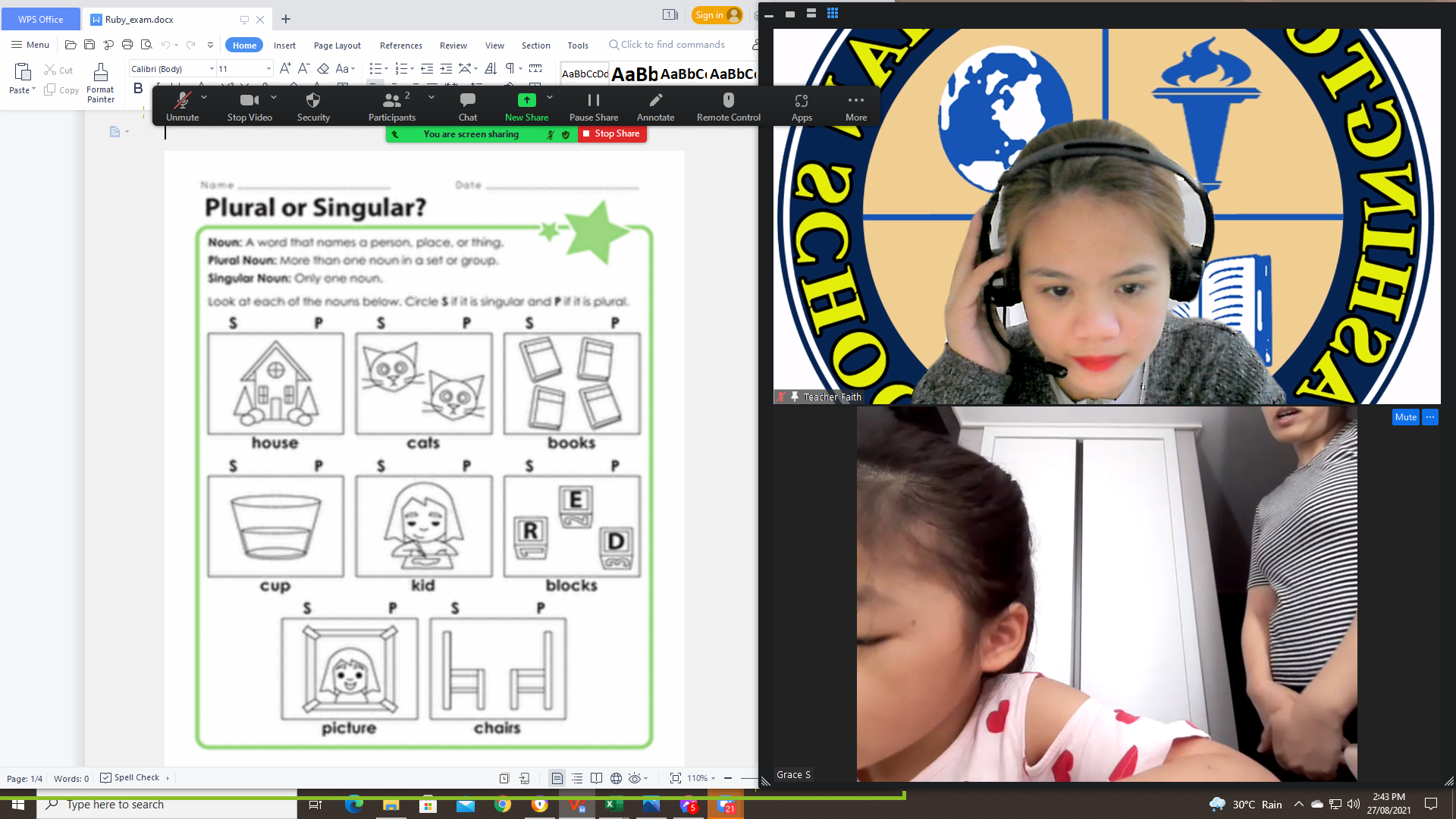
Task: Toggle Spell Check in status bar
Action: coord(130,778)
